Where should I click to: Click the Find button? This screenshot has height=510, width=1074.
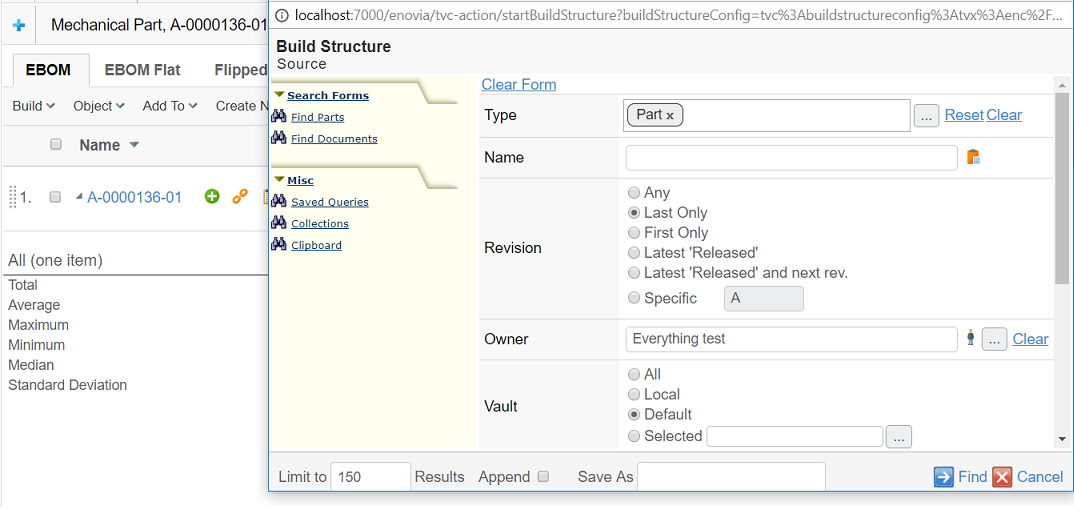pos(961,477)
